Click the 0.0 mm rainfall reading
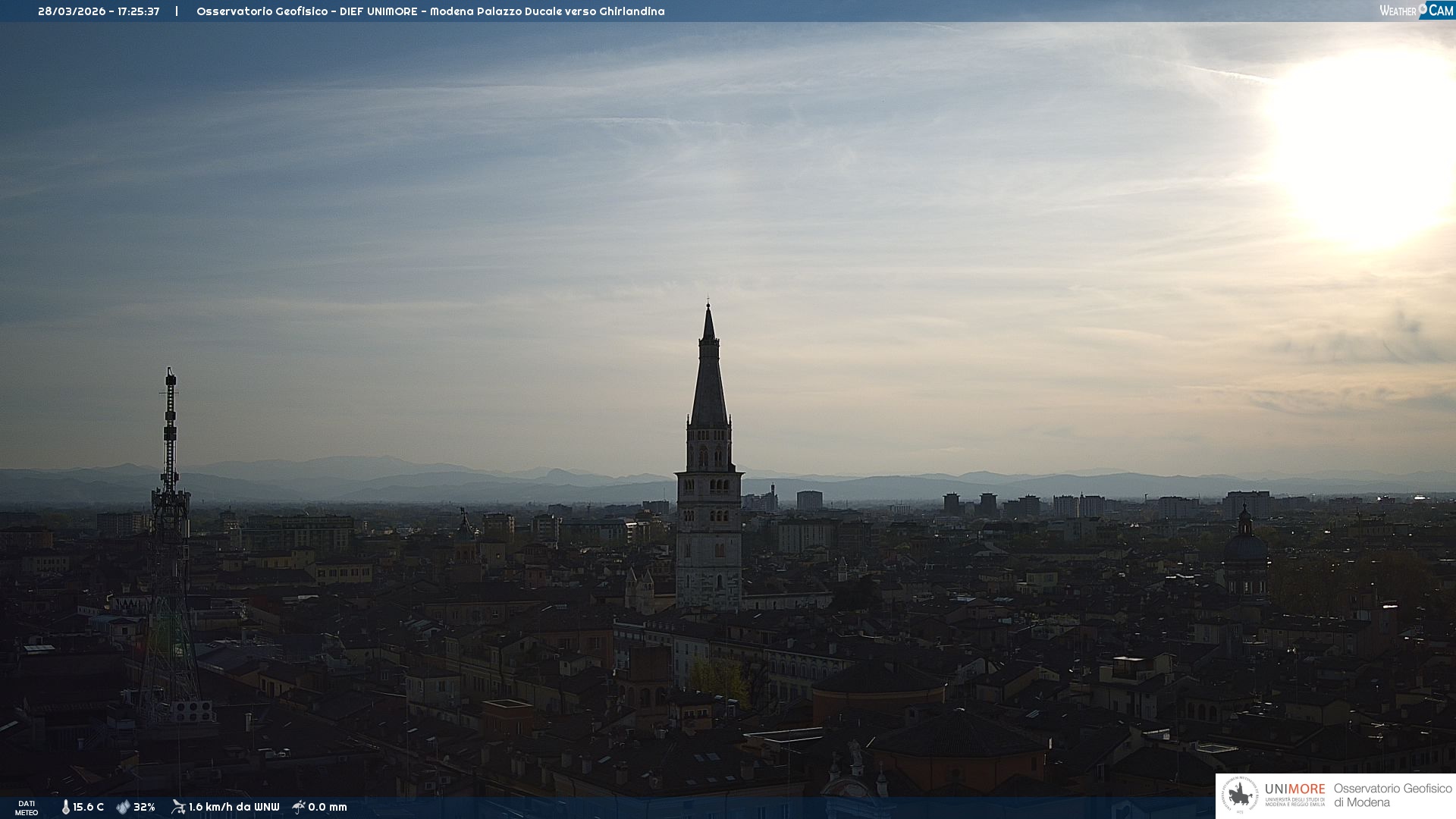 [x=328, y=807]
